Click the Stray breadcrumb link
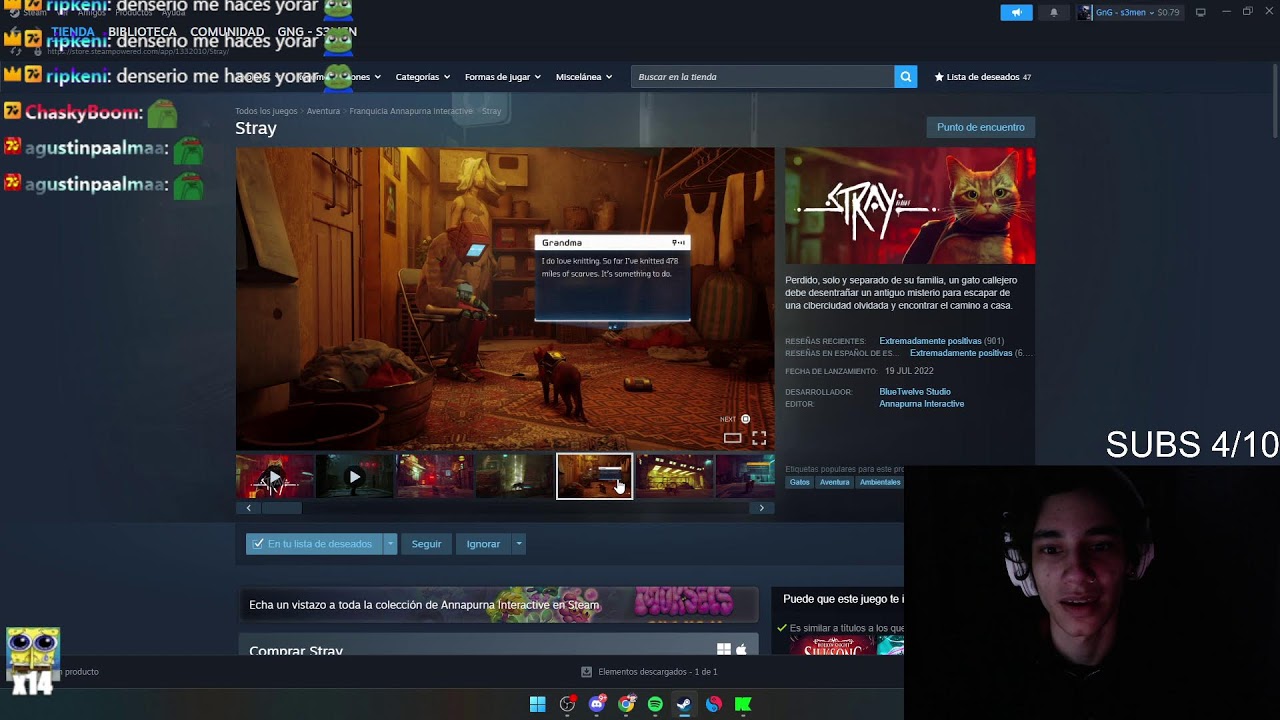This screenshot has width=1280, height=720. point(491,111)
